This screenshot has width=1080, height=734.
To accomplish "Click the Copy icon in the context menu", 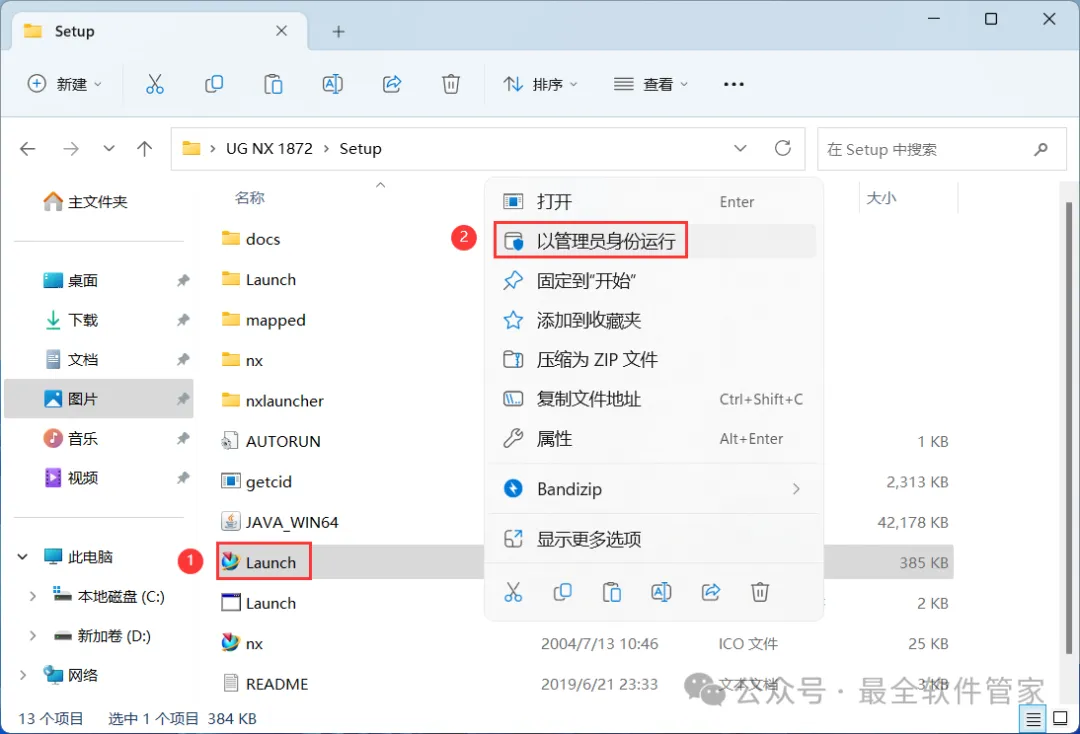I will pos(563,592).
